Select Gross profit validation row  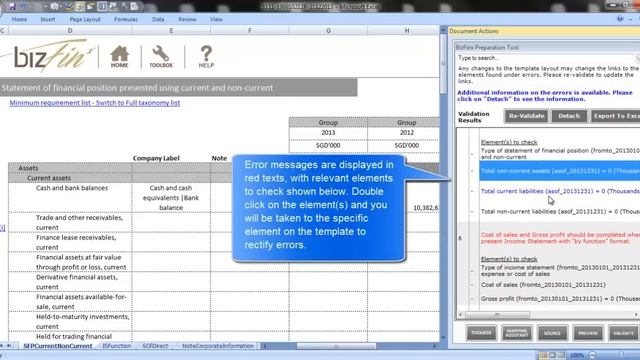click(x=560, y=299)
